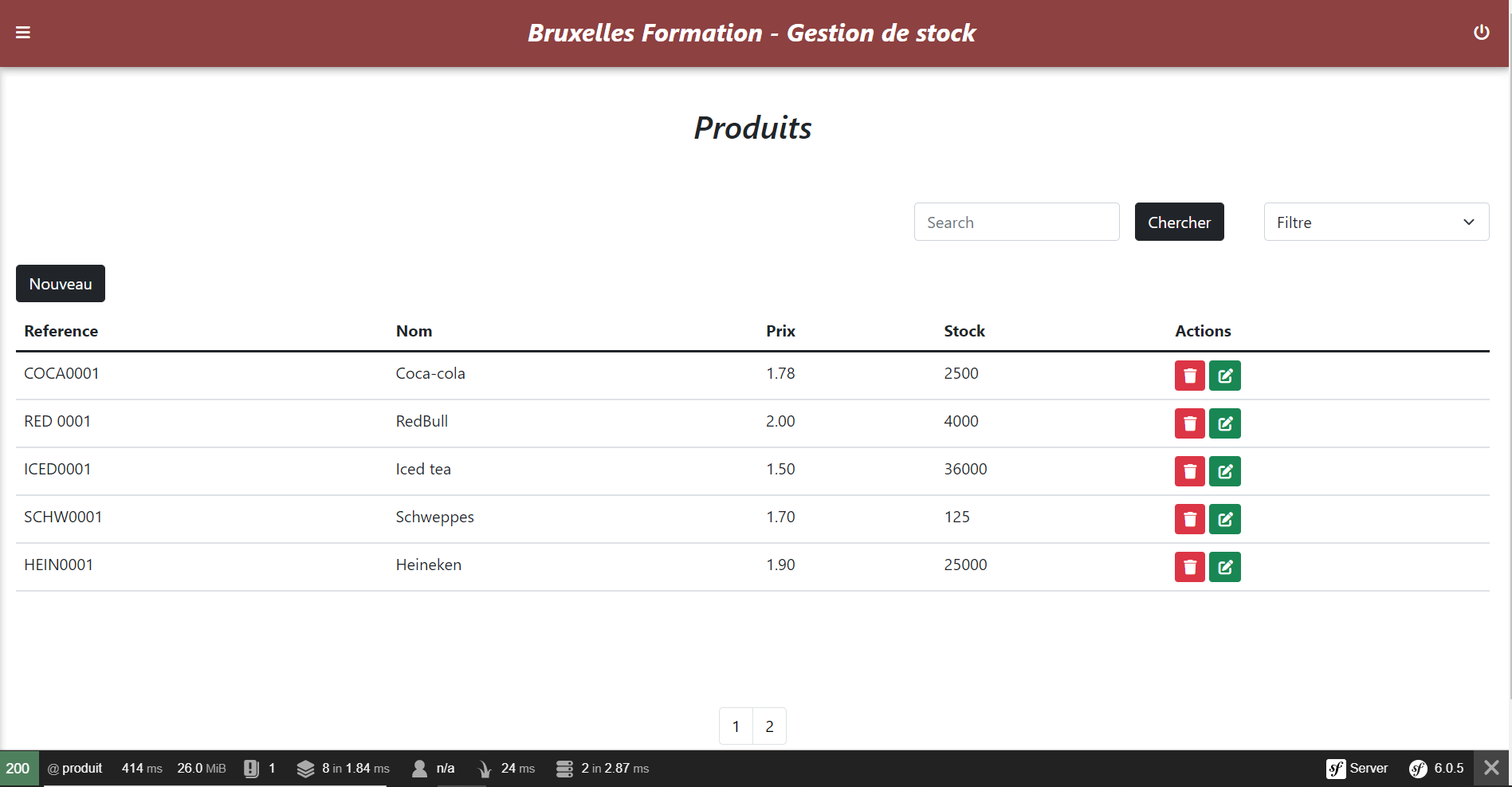
Task: Delete the Coca-cola product
Action: click(x=1189, y=375)
